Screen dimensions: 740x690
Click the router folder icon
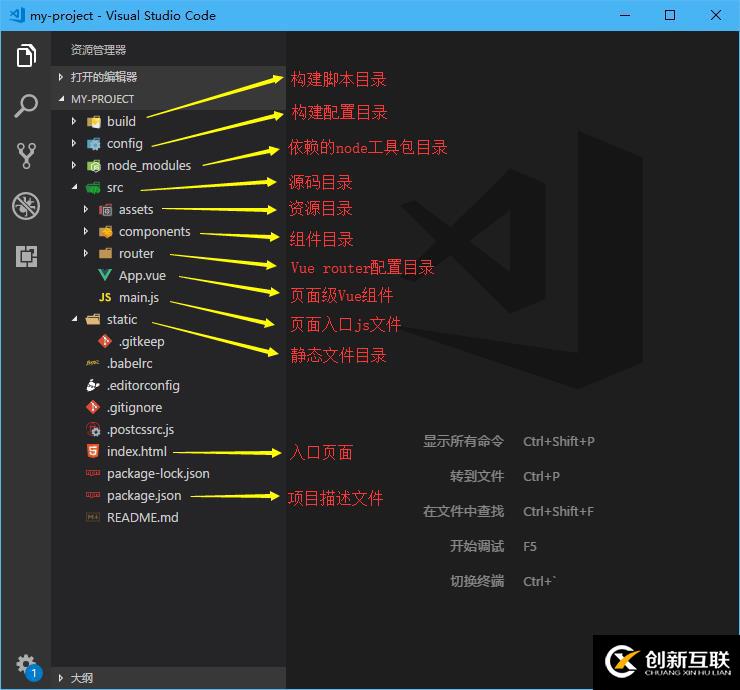pyautogui.click(x=106, y=253)
